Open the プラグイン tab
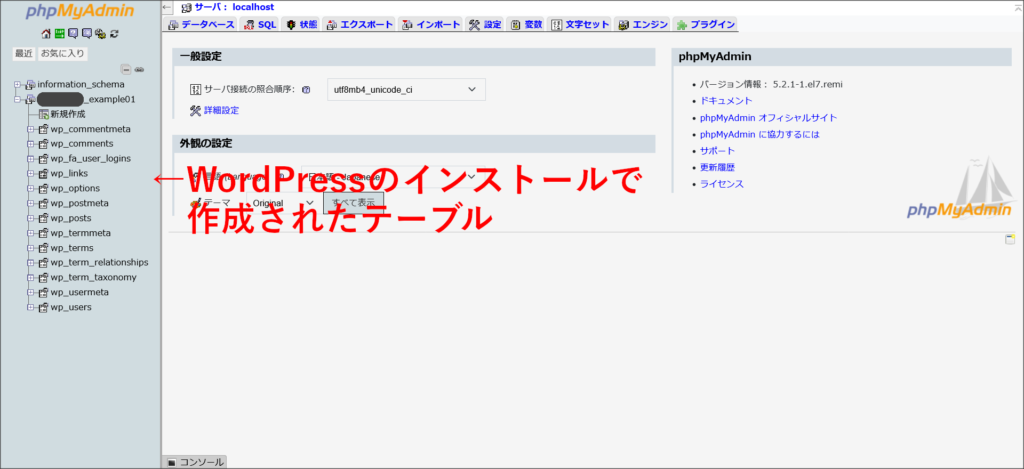This screenshot has height=469, width=1024. click(705, 25)
